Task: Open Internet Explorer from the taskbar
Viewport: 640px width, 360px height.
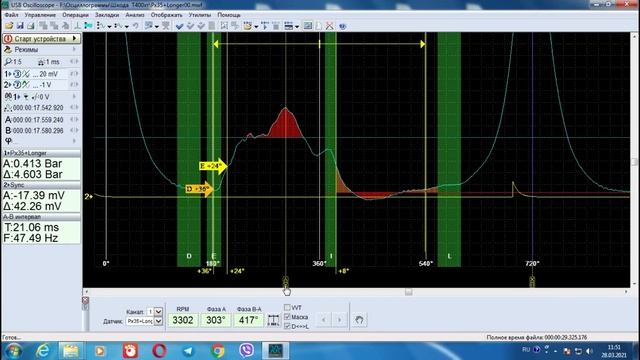Action: point(42,350)
